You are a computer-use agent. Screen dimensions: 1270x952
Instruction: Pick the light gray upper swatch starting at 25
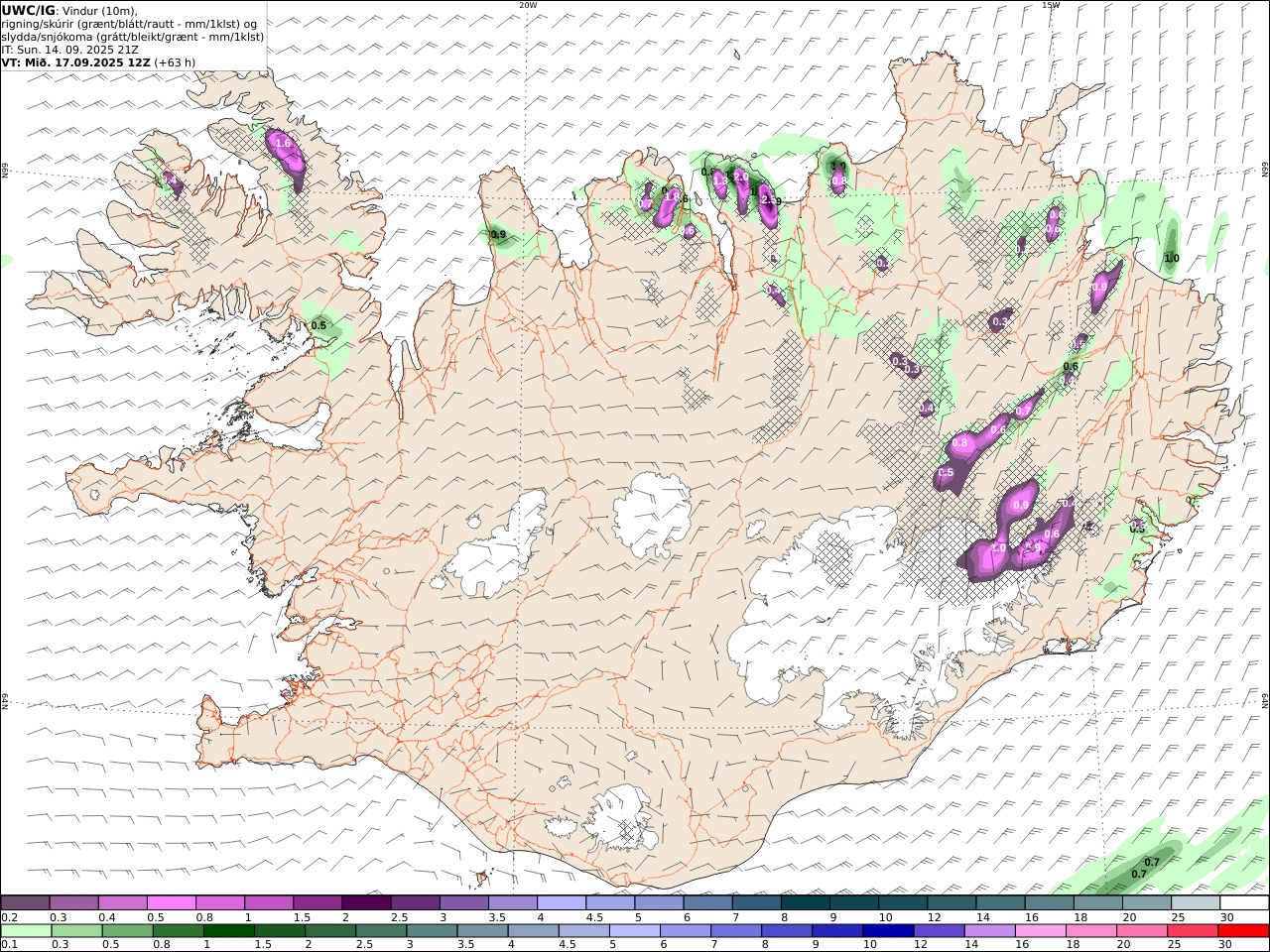point(1196,902)
